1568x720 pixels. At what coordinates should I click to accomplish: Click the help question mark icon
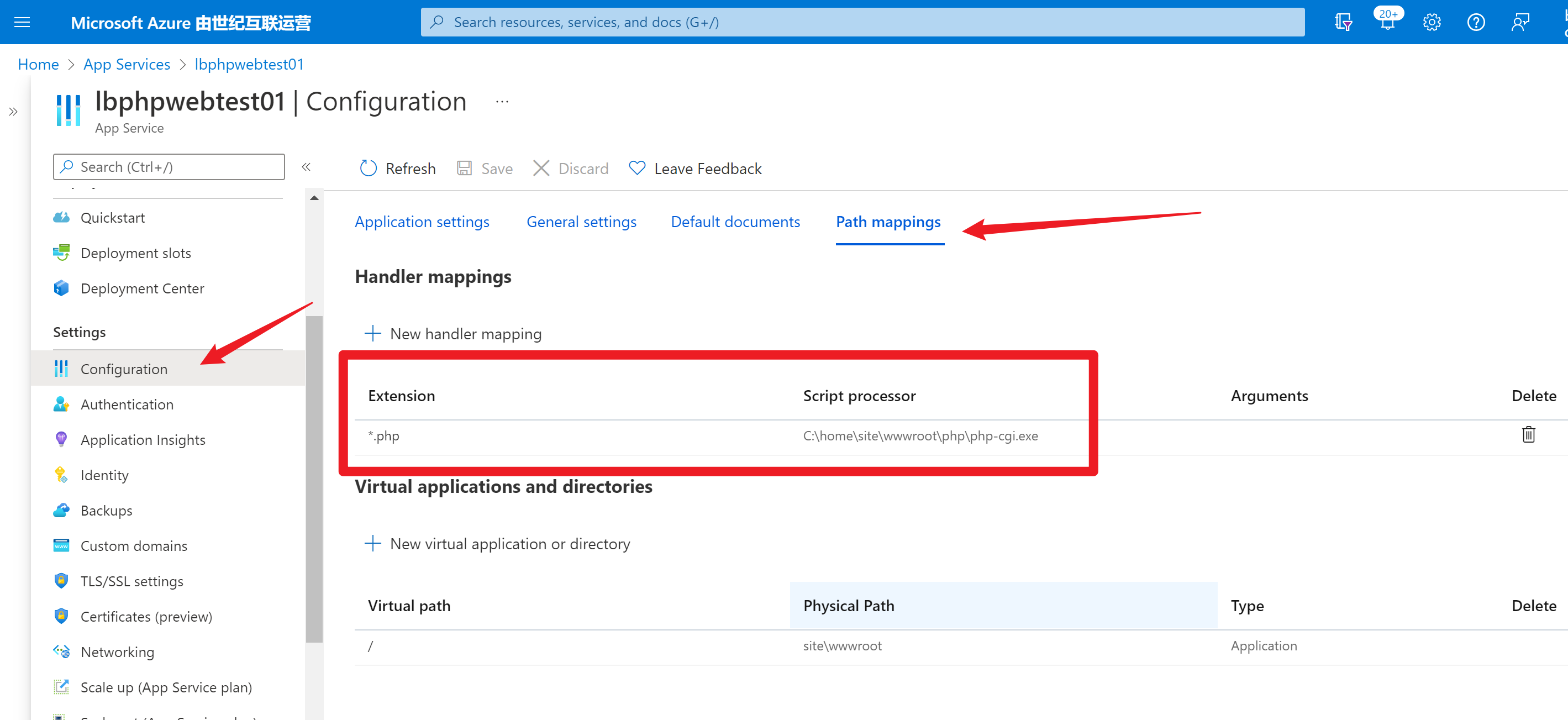[x=1476, y=23]
